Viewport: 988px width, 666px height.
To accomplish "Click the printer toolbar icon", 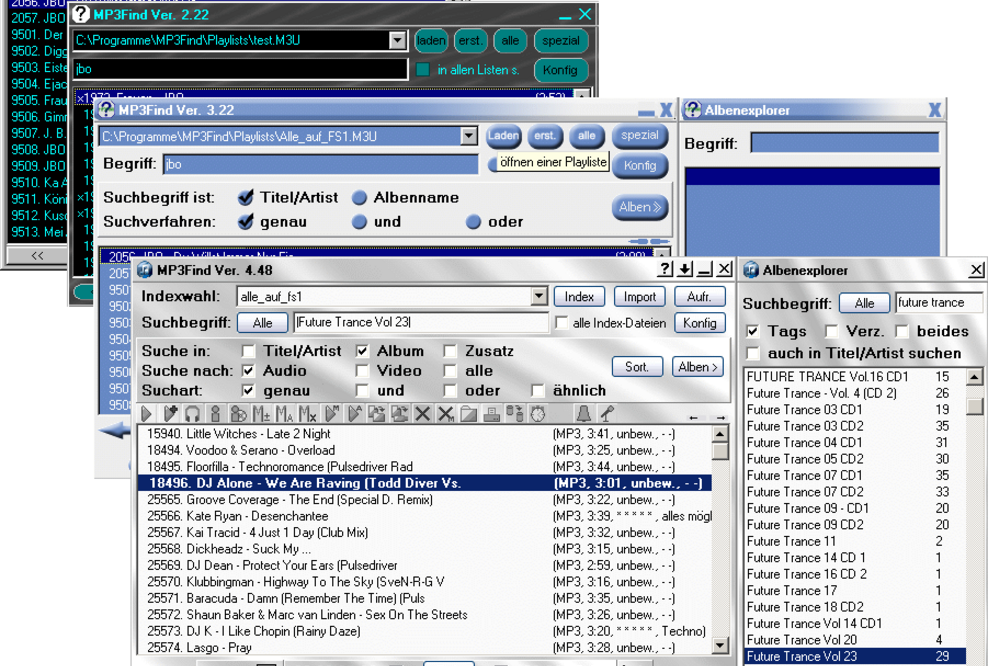I will 493,412.
